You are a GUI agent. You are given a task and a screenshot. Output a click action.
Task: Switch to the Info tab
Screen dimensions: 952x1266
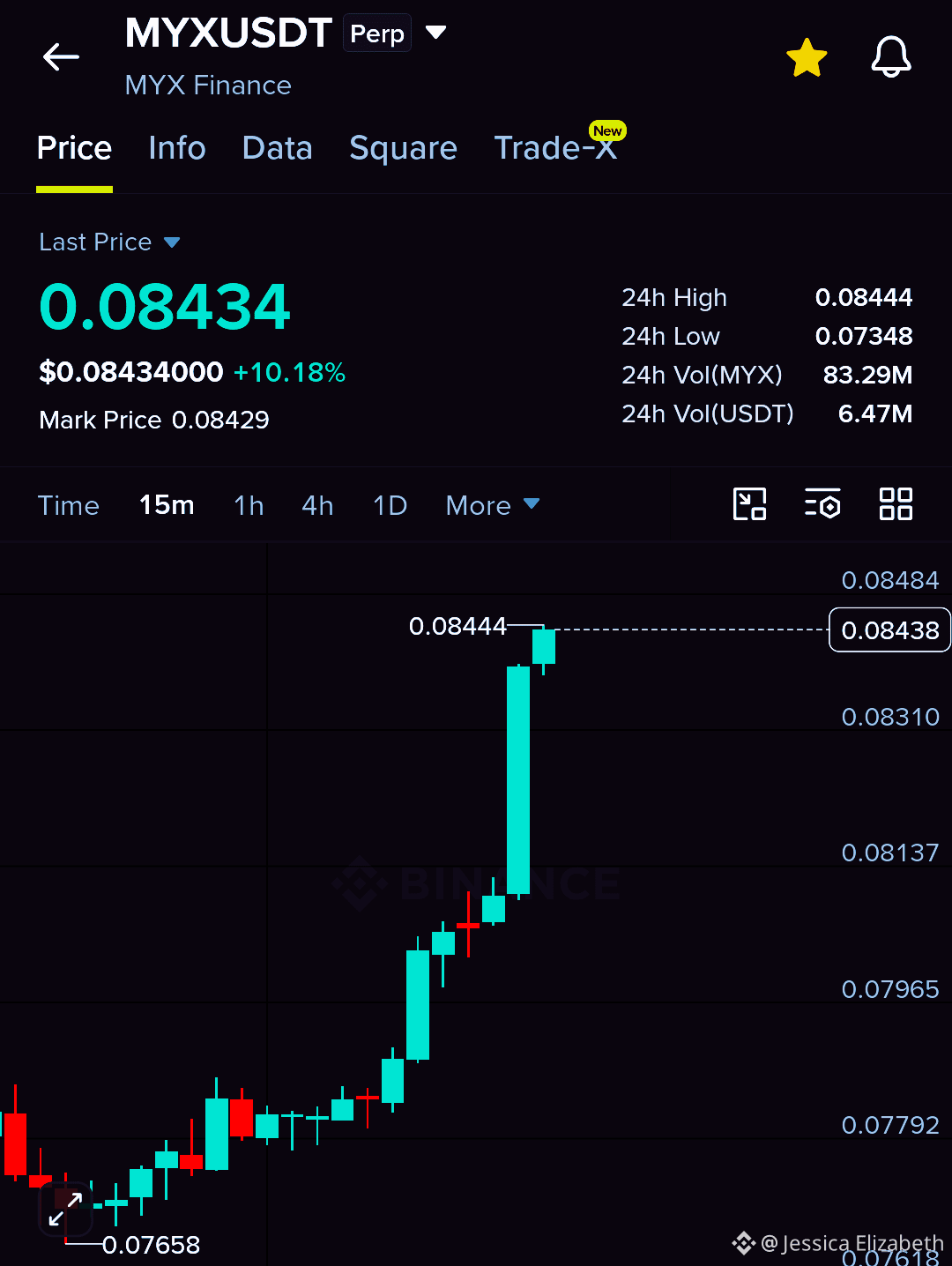(x=177, y=148)
